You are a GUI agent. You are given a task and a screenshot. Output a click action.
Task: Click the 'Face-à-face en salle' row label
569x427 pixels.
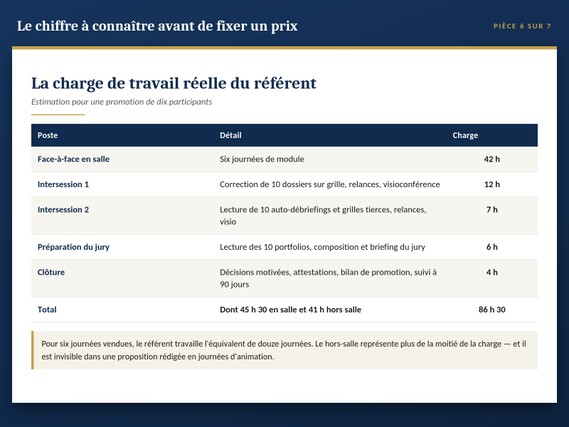tap(73, 159)
